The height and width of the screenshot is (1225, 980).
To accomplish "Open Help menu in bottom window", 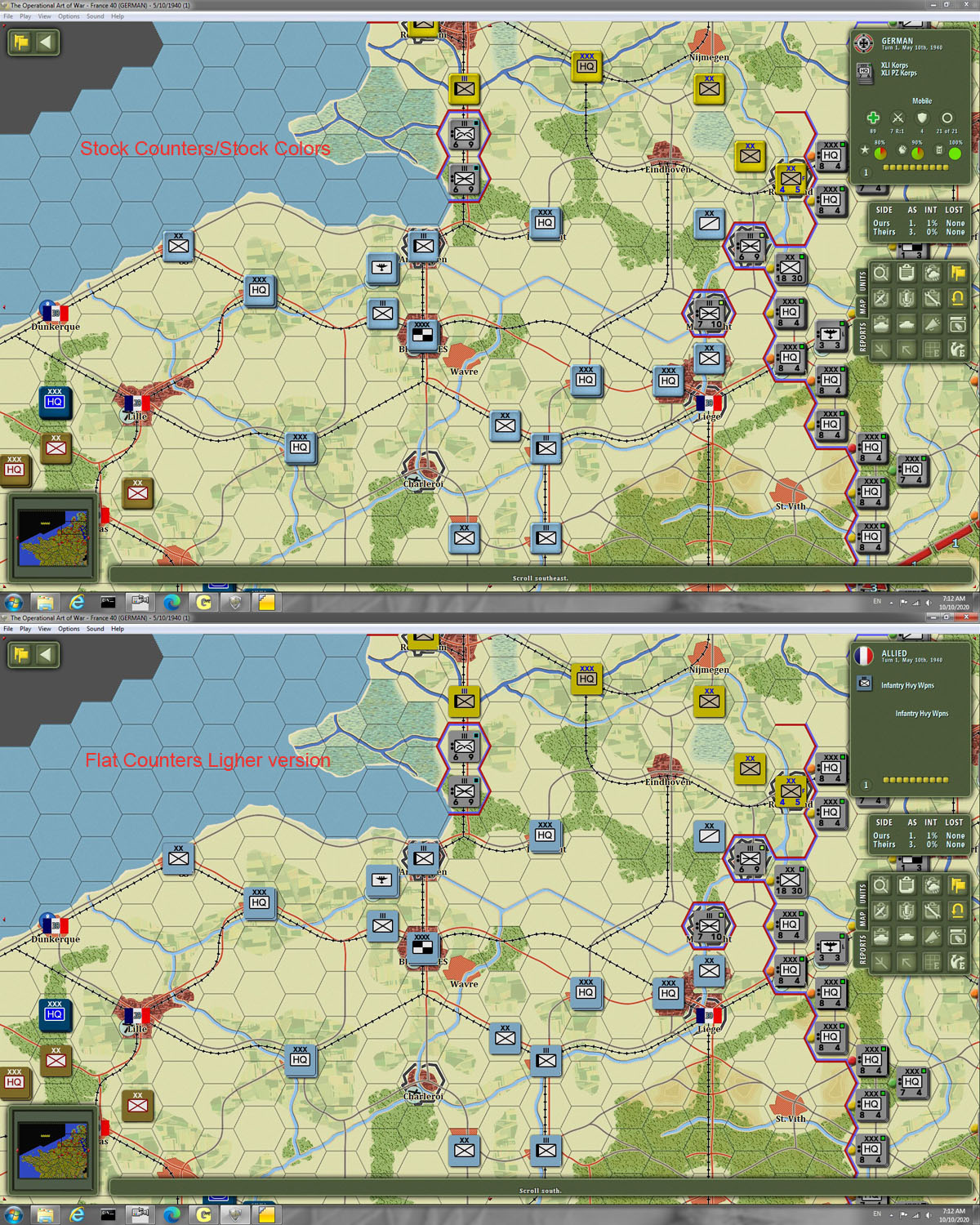I will click(x=118, y=629).
